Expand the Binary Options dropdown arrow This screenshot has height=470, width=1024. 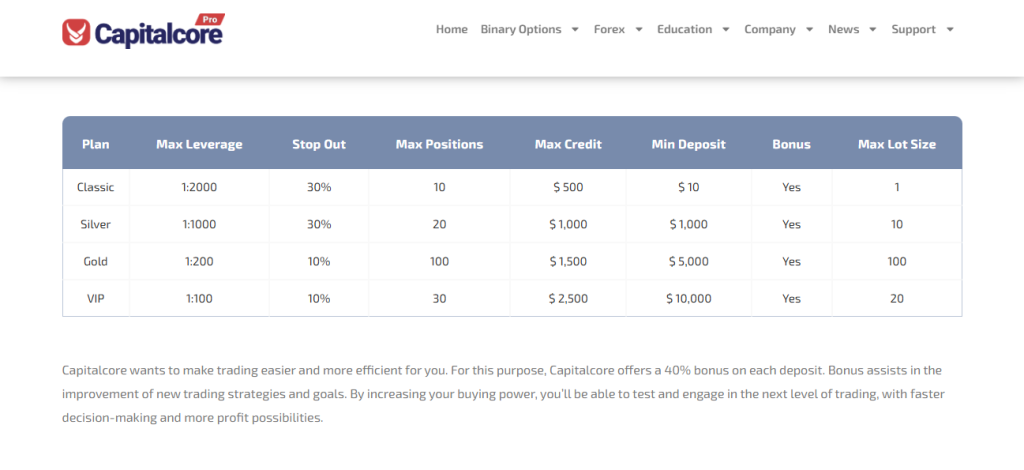tap(575, 30)
